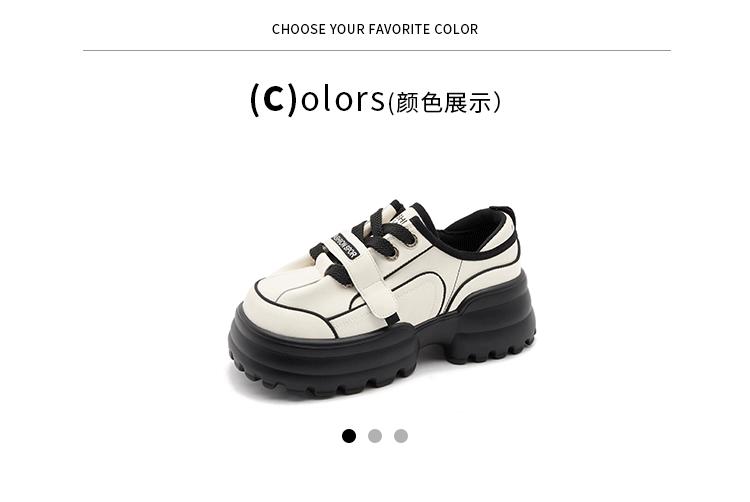This screenshot has height=502, width=750.
Task: Click the bold "C" letter in title
Action: (274, 99)
